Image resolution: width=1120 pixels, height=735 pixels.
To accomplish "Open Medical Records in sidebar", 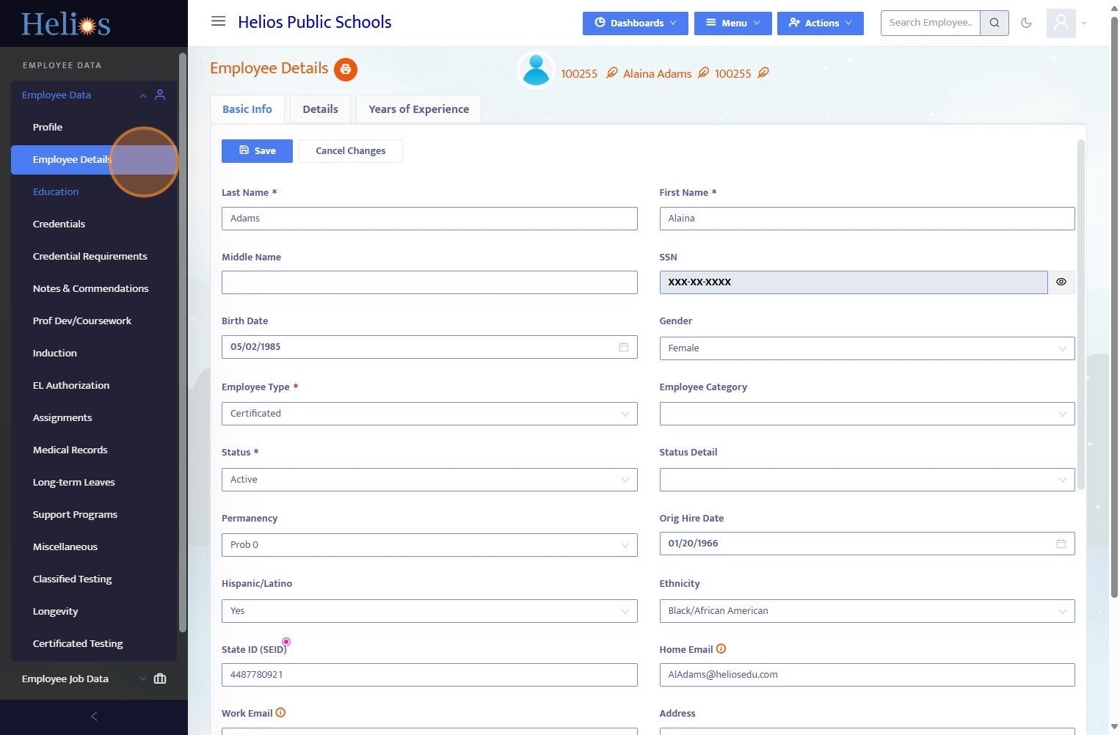I will pyautogui.click(x=70, y=450).
